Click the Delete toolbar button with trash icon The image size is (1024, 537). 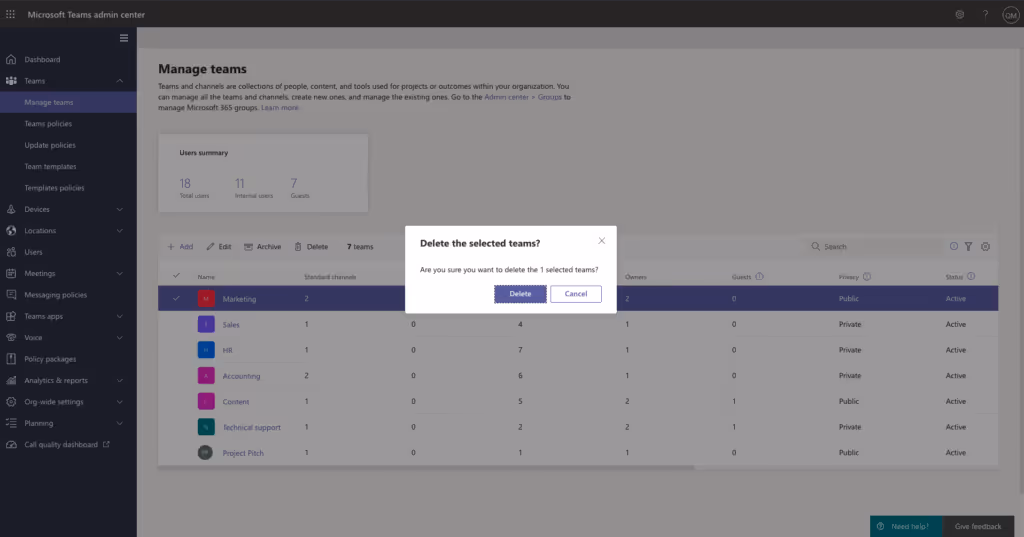pos(312,246)
